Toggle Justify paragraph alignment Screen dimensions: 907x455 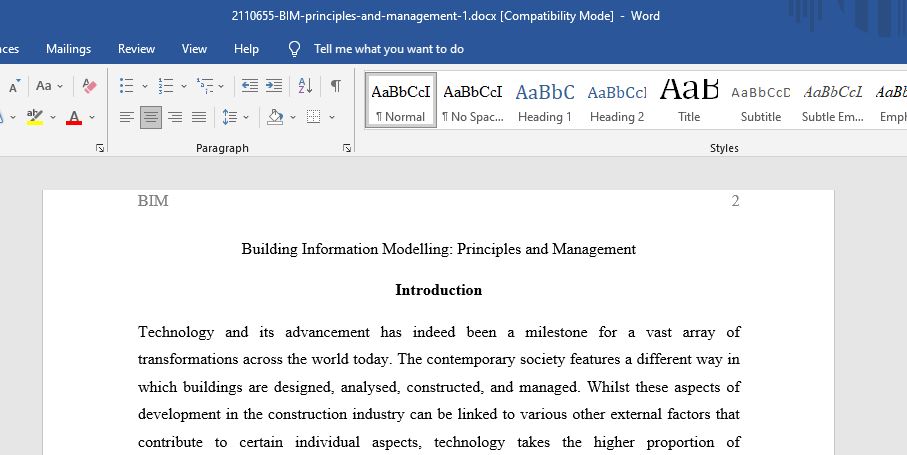tap(200, 117)
